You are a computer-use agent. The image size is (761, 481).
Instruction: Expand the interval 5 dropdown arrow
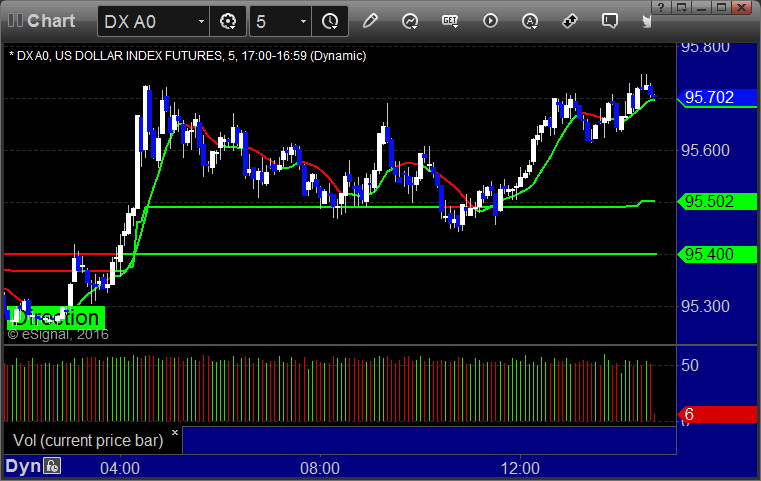pyautogui.click(x=303, y=21)
